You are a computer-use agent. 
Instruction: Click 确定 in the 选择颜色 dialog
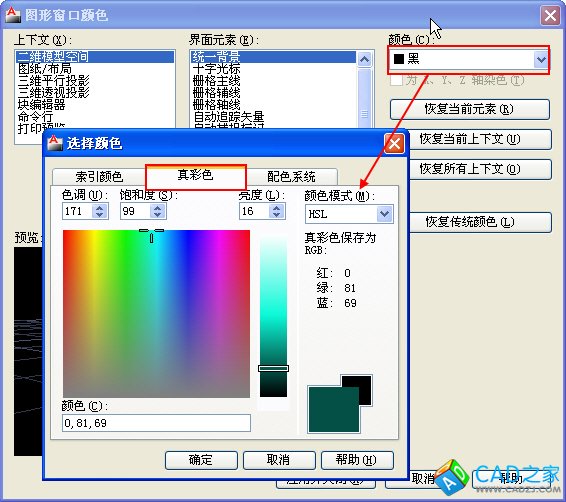(x=201, y=460)
